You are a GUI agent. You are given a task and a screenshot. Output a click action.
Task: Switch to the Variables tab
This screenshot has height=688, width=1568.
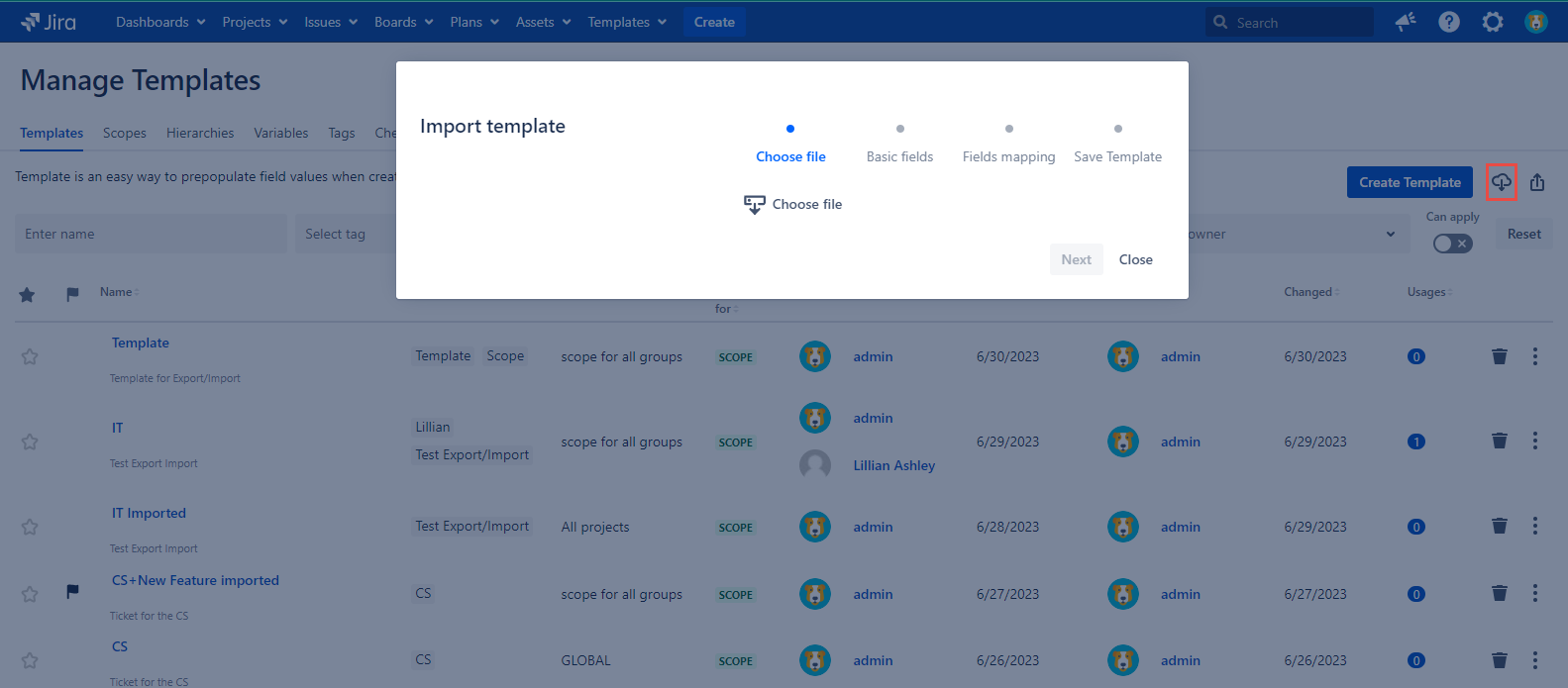280,133
